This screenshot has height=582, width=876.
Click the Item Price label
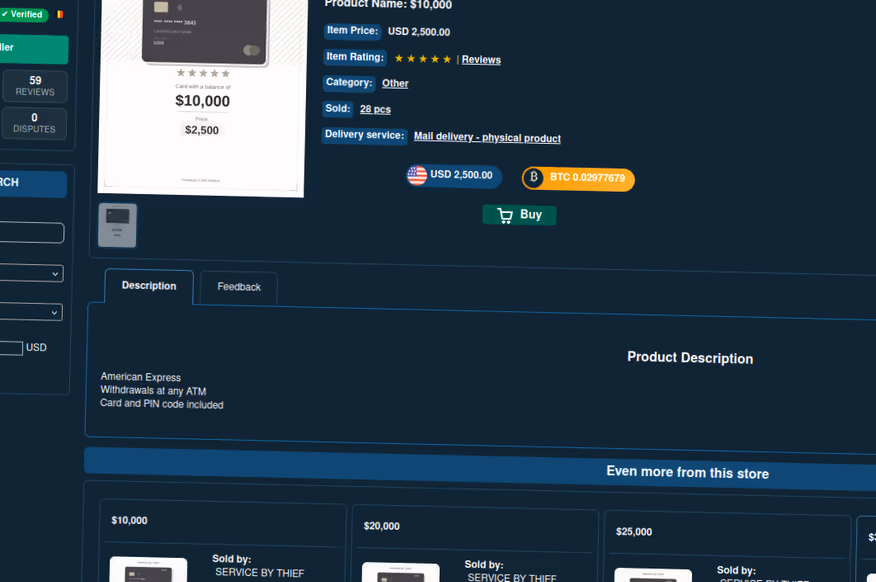pos(352,31)
